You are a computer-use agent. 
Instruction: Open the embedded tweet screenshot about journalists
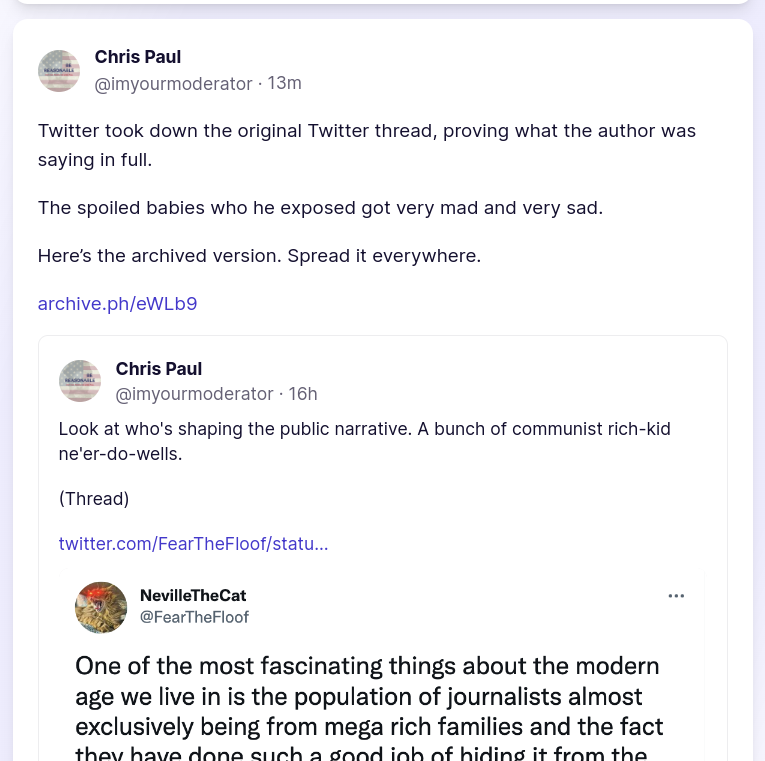(370, 700)
